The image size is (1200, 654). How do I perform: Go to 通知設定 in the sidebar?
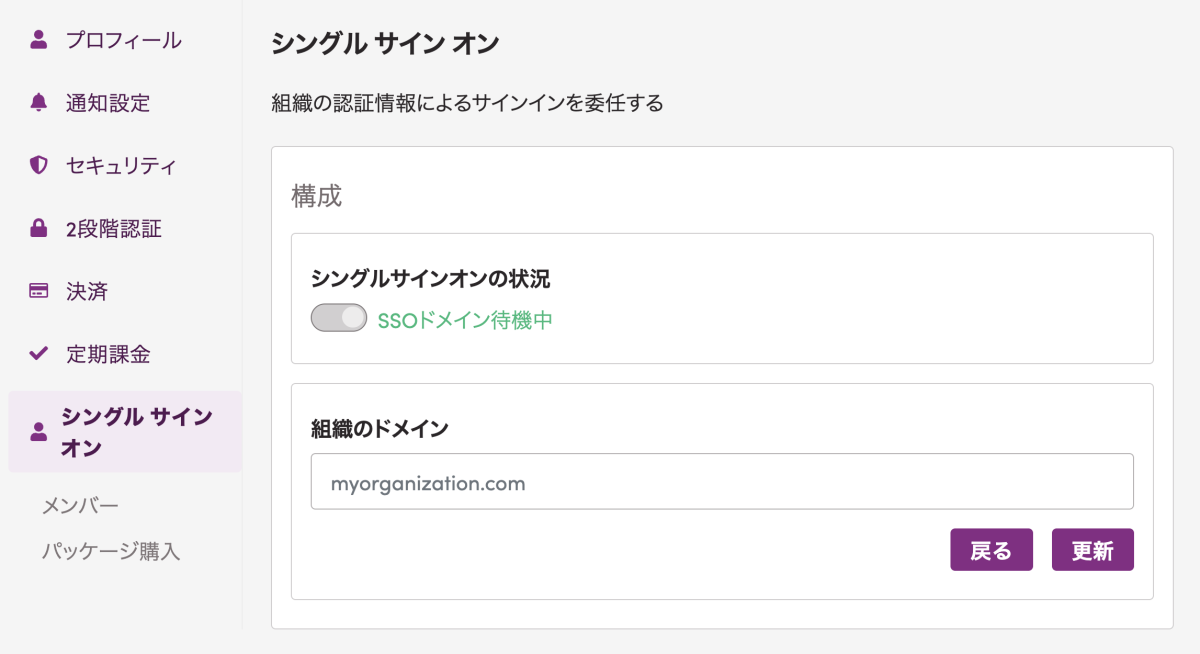[x=108, y=102]
